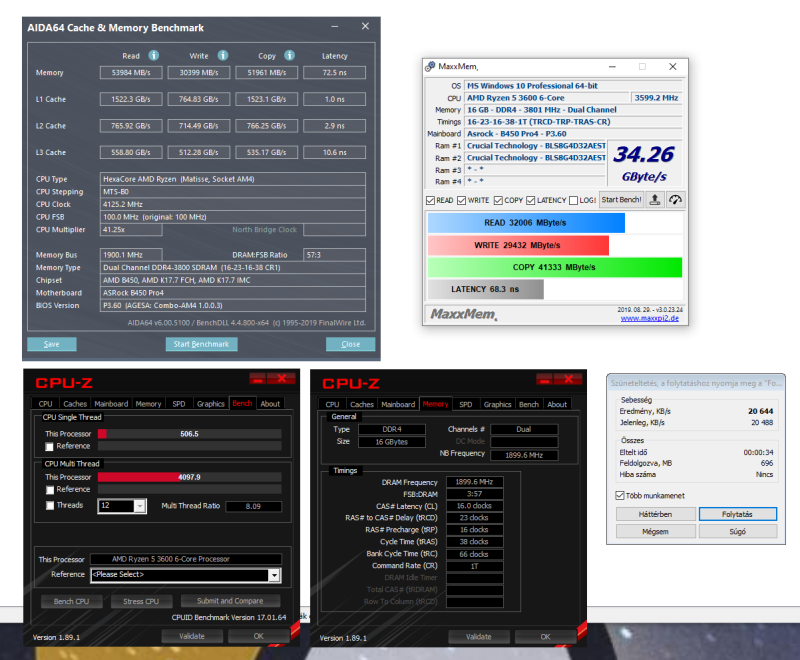
Task: Click Start Bench! in MaxxMem
Action: click(x=621, y=200)
